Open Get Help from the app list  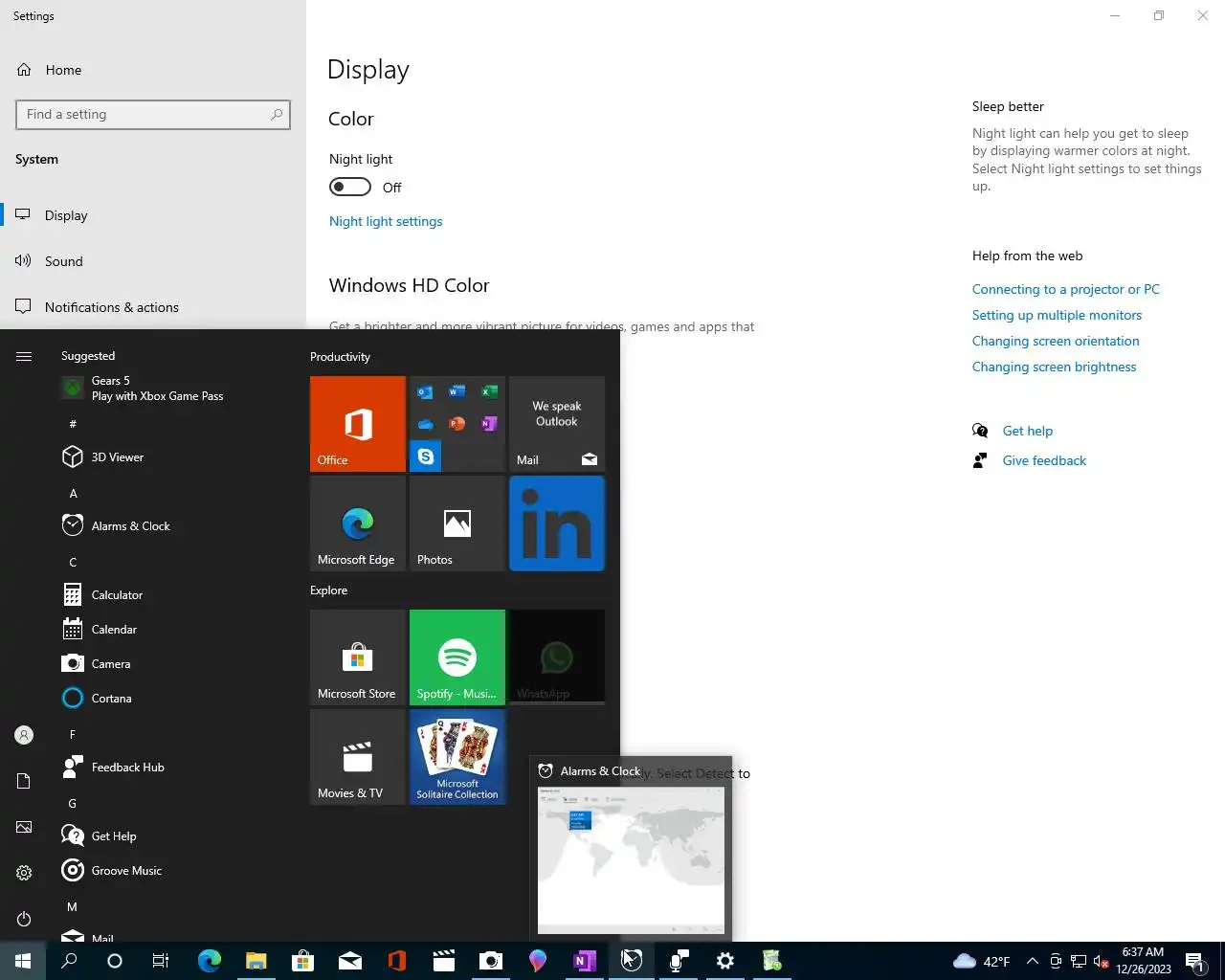pyautogui.click(x=172, y=836)
